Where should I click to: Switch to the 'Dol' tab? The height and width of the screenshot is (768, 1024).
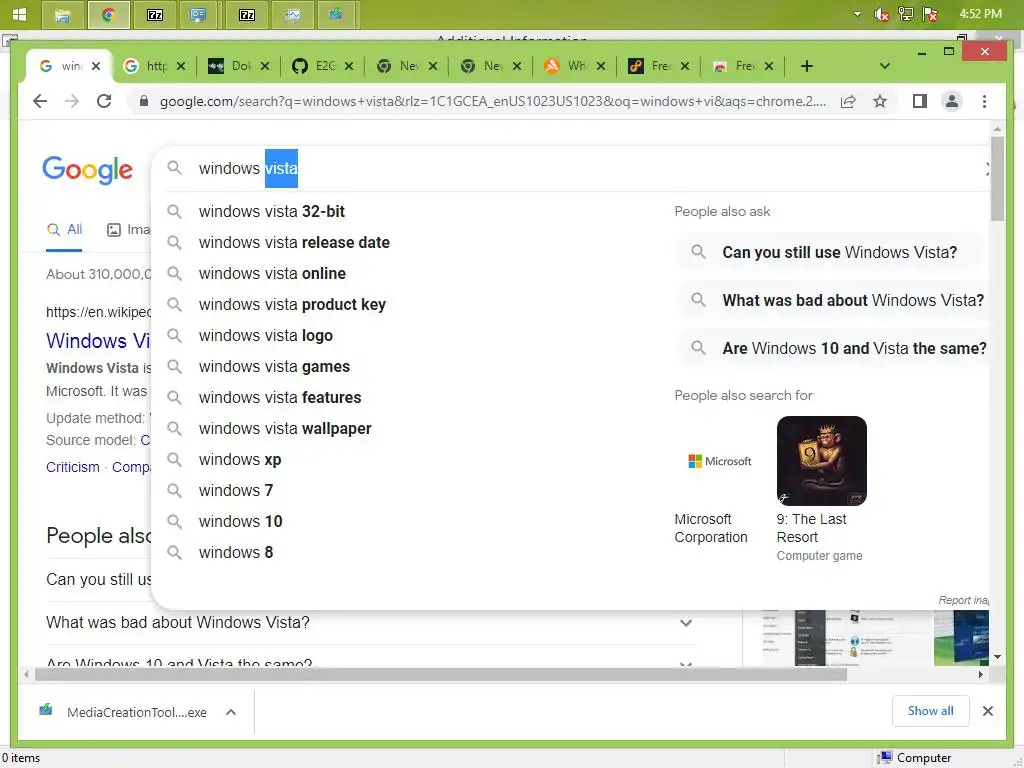[x=233, y=66]
